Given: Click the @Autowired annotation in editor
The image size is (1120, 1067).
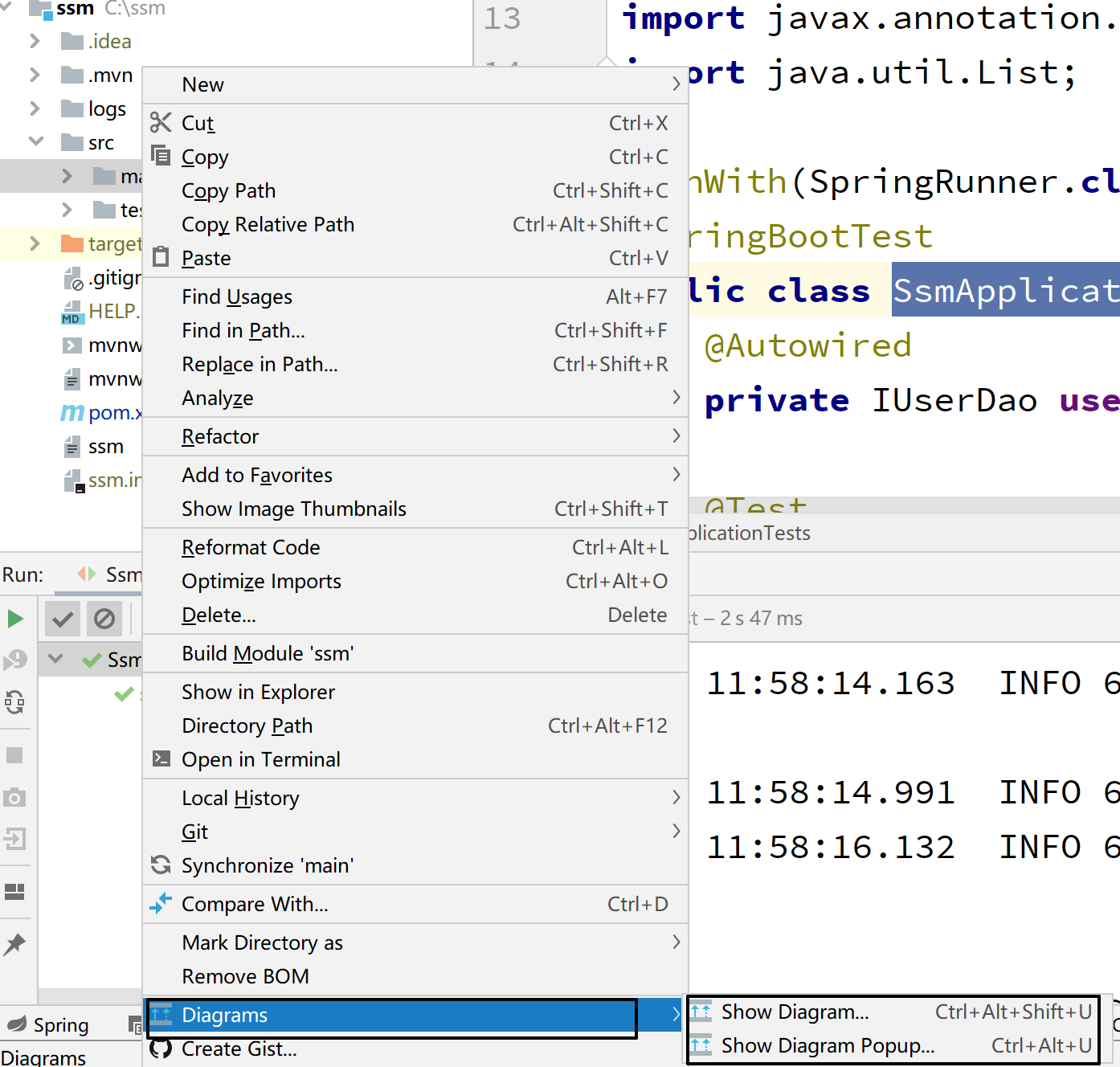Looking at the screenshot, I should click(x=807, y=345).
